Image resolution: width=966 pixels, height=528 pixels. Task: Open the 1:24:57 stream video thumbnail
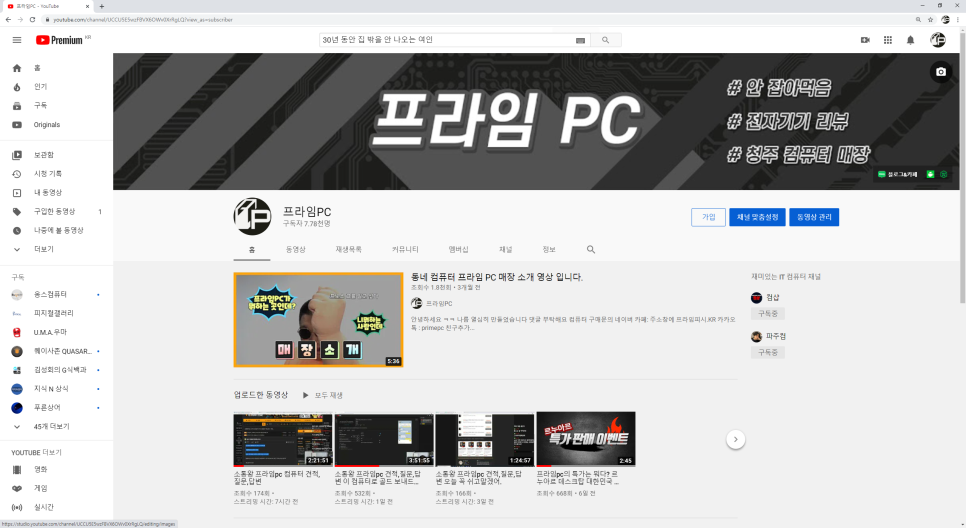click(485, 439)
